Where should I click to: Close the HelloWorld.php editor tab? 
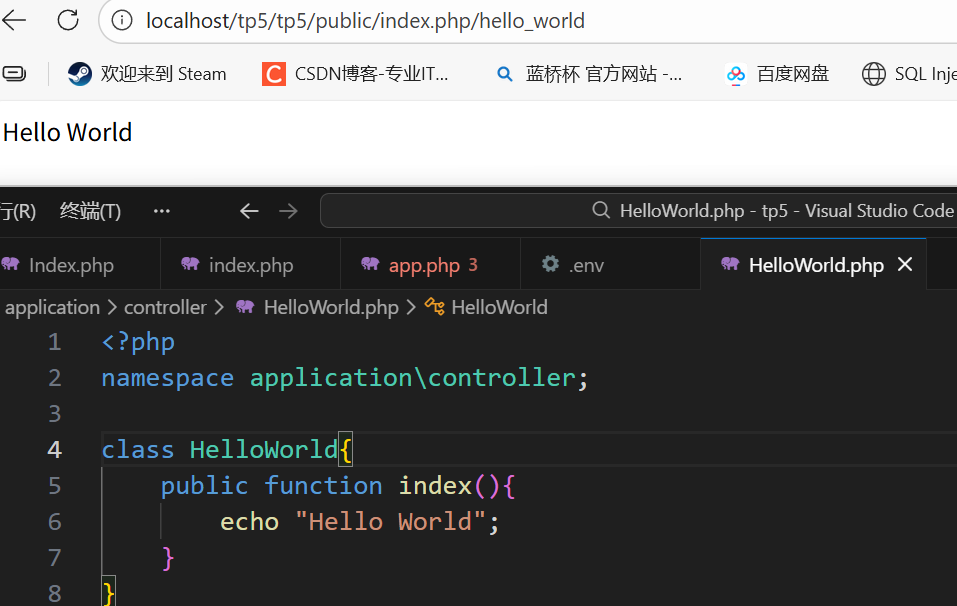coord(905,264)
